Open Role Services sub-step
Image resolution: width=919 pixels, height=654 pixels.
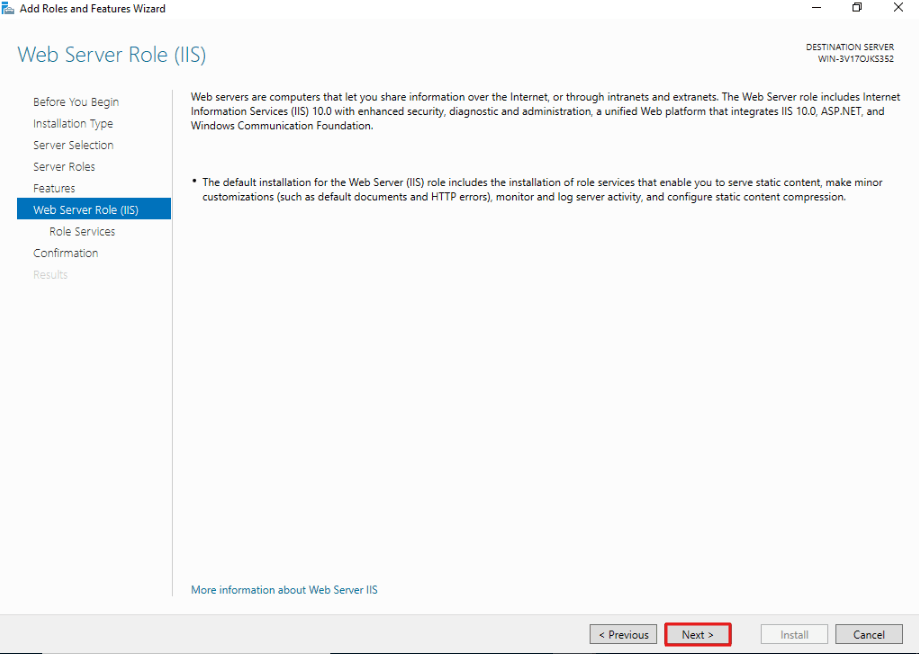(x=82, y=231)
